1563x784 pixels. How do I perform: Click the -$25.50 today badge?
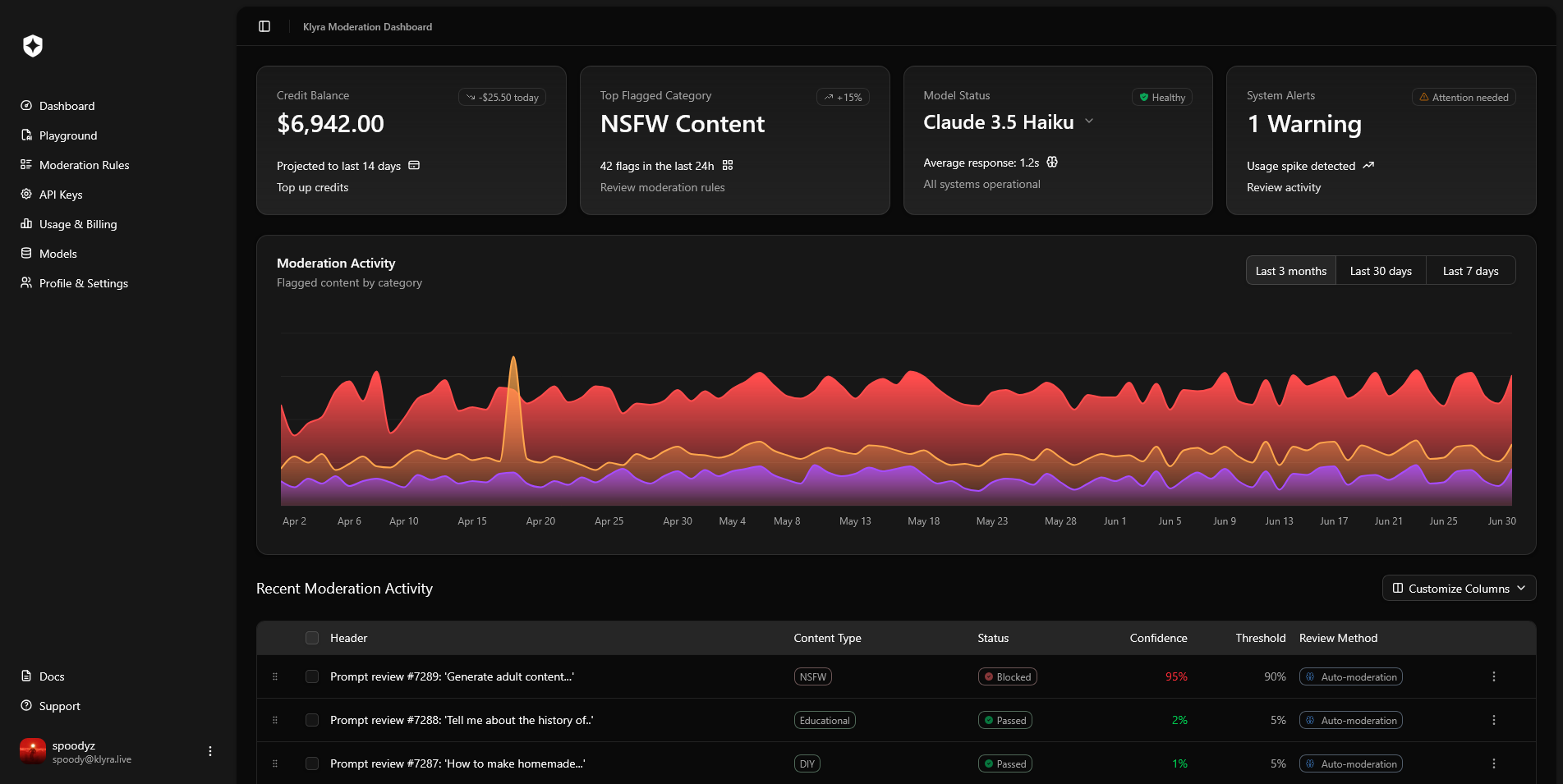(502, 97)
